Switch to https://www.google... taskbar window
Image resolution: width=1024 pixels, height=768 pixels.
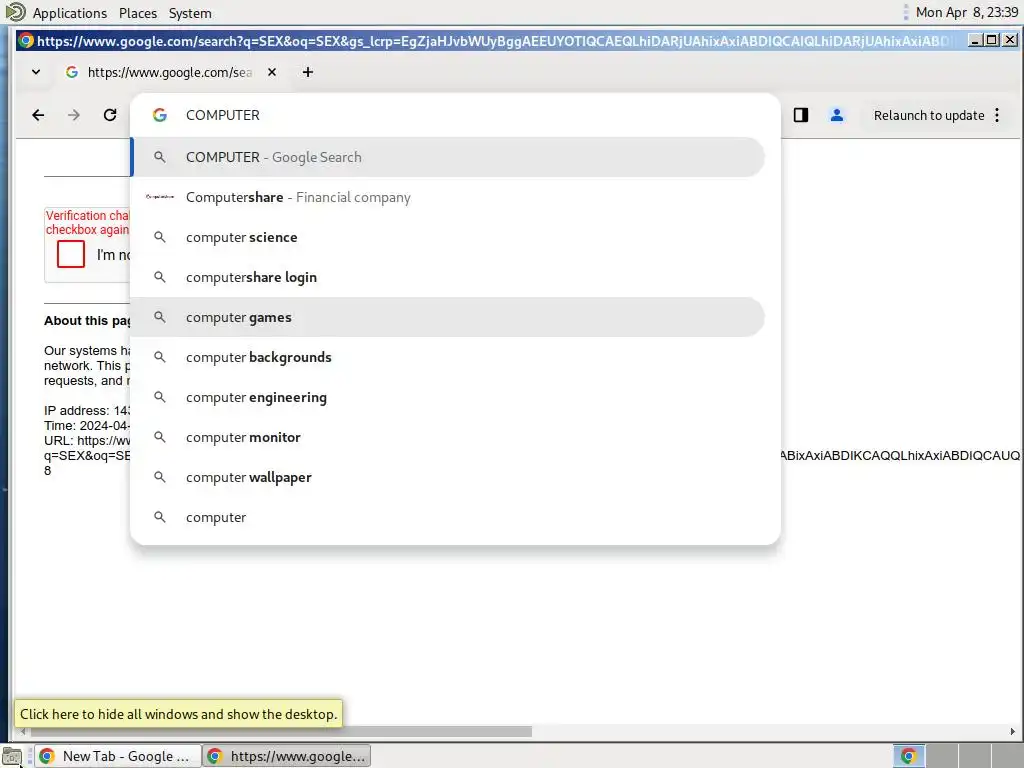pyautogui.click(x=287, y=756)
